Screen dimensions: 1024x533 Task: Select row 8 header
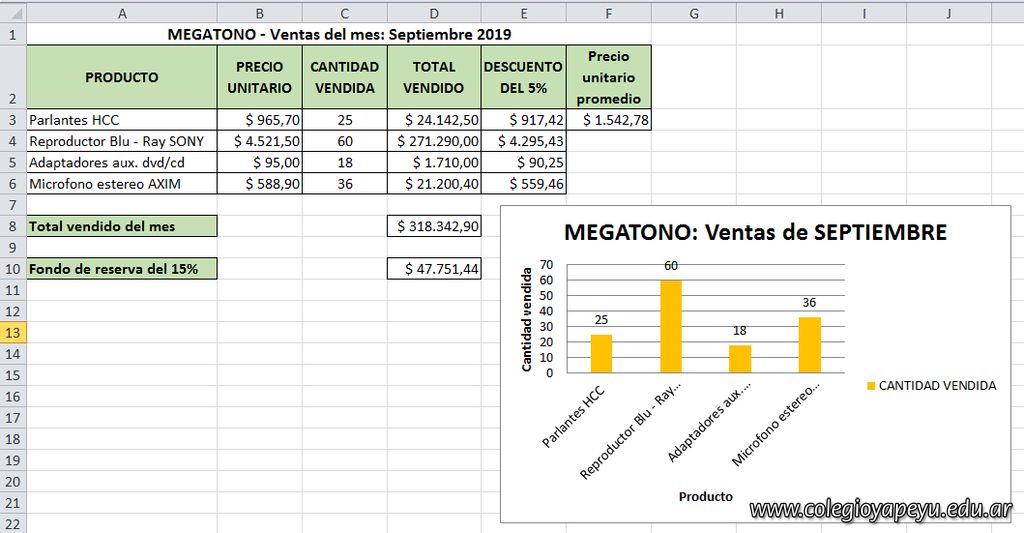12,226
